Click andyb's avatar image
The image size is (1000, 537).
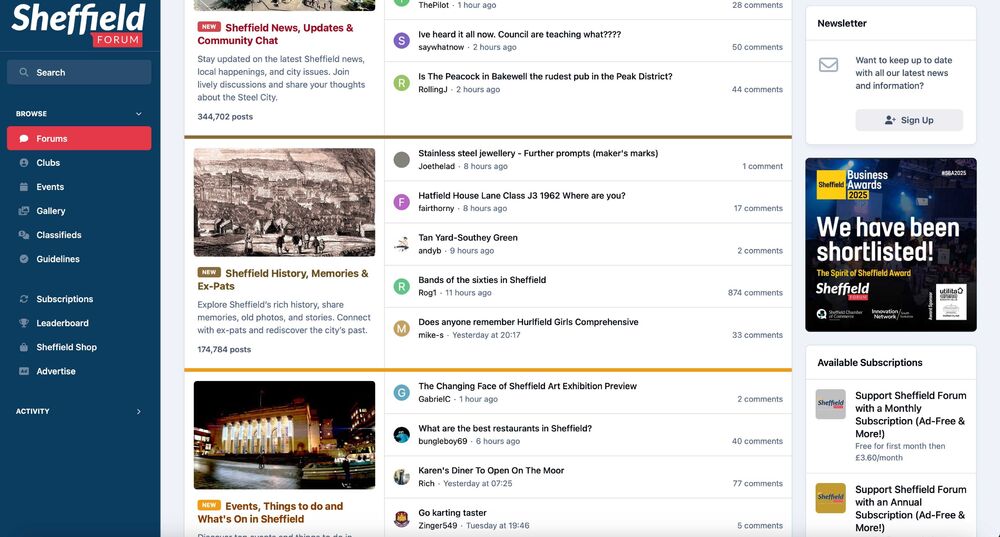tap(401, 244)
